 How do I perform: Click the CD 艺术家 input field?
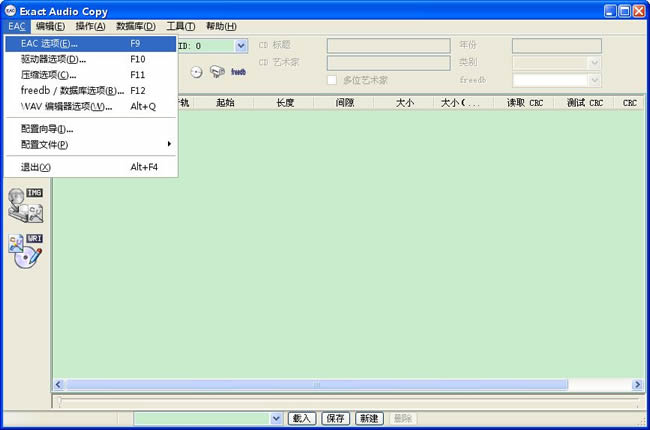[x=388, y=63]
